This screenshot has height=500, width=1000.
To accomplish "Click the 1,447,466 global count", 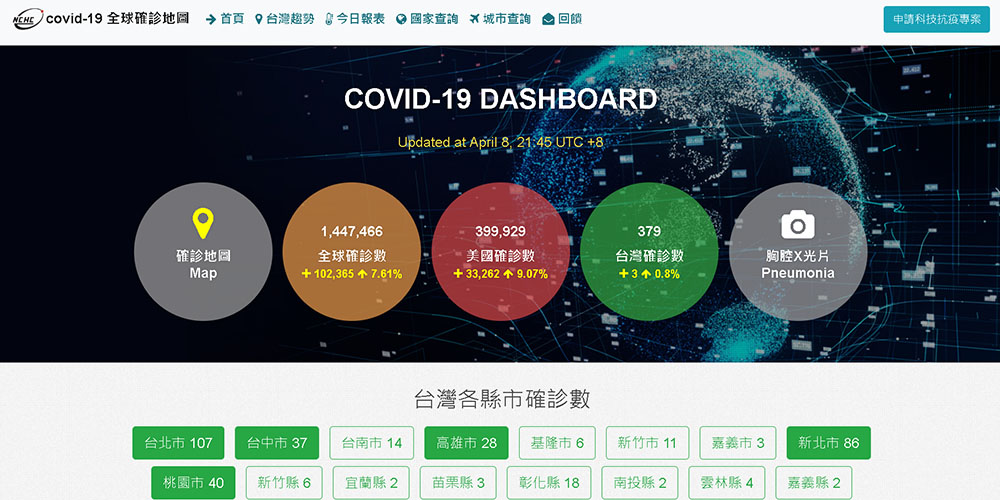I will 352,232.
